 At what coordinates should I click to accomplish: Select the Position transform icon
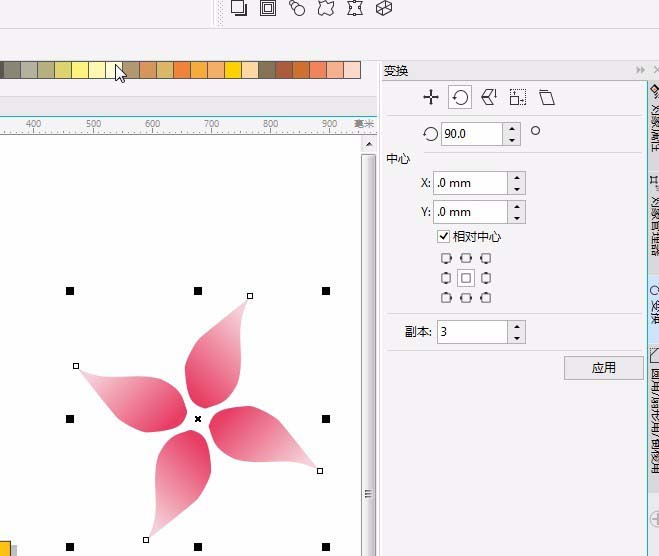431,97
